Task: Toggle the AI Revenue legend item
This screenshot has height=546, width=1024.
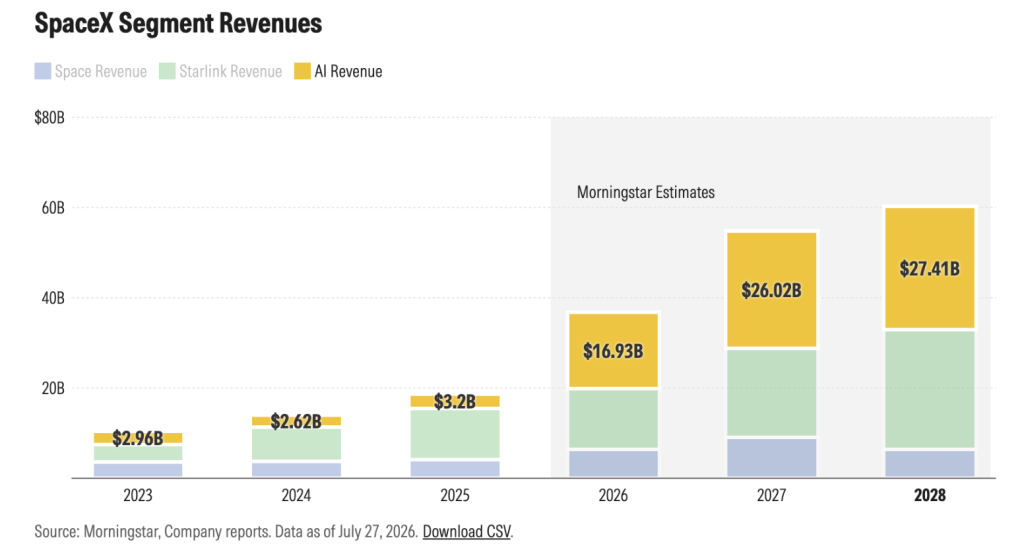Action: 338,71
